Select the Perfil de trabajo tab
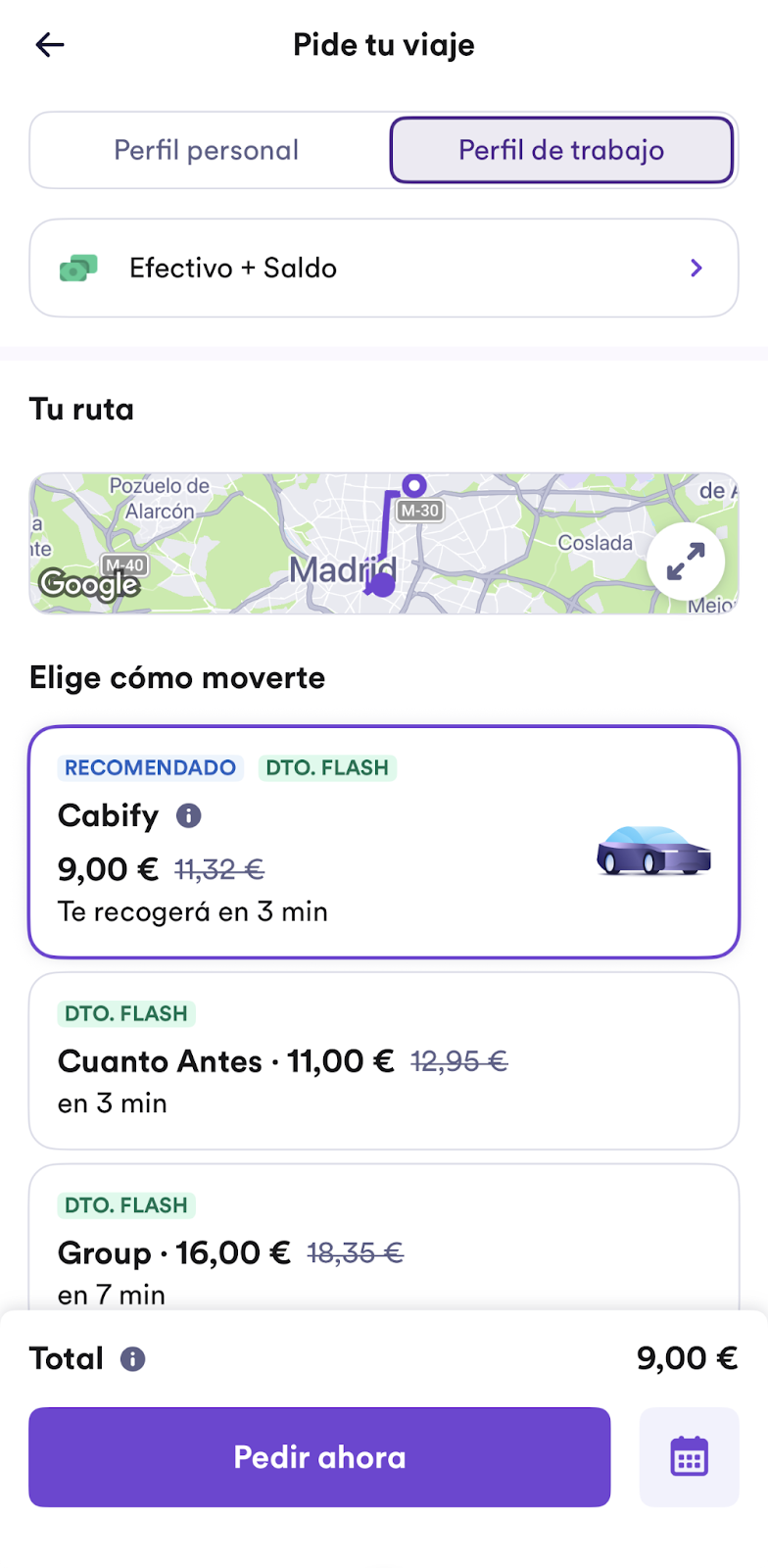 click(561, 150)
